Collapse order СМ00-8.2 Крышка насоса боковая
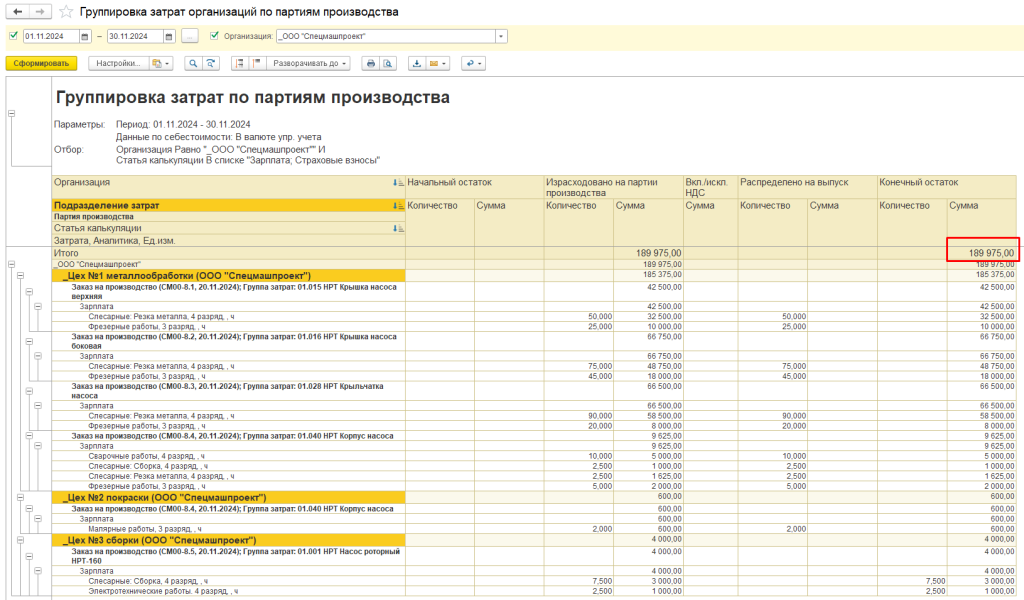This screenshot has width=1024, height=600. [x=29, y=341]
